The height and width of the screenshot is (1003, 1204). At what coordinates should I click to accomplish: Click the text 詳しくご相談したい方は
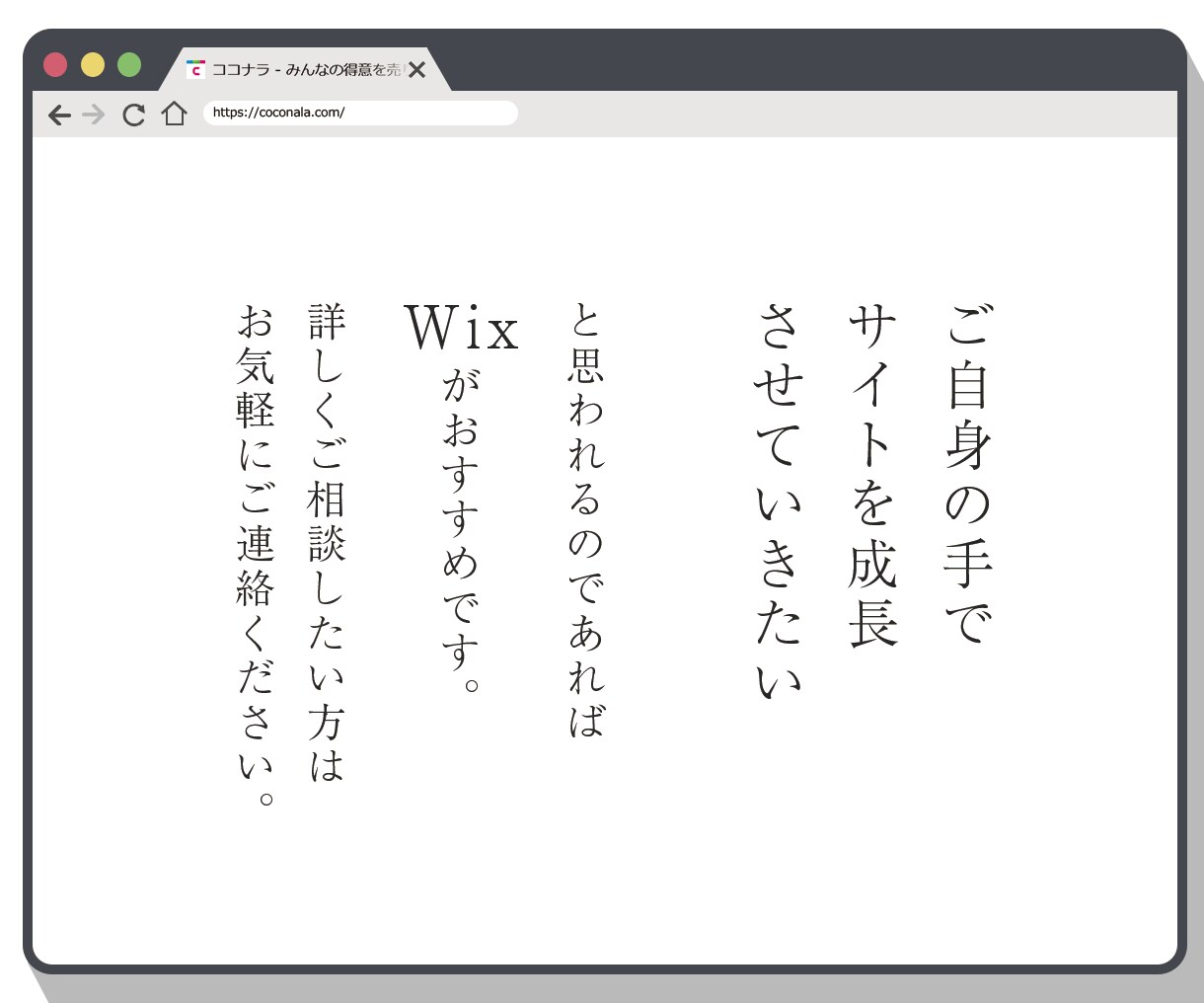pos(327,542)
